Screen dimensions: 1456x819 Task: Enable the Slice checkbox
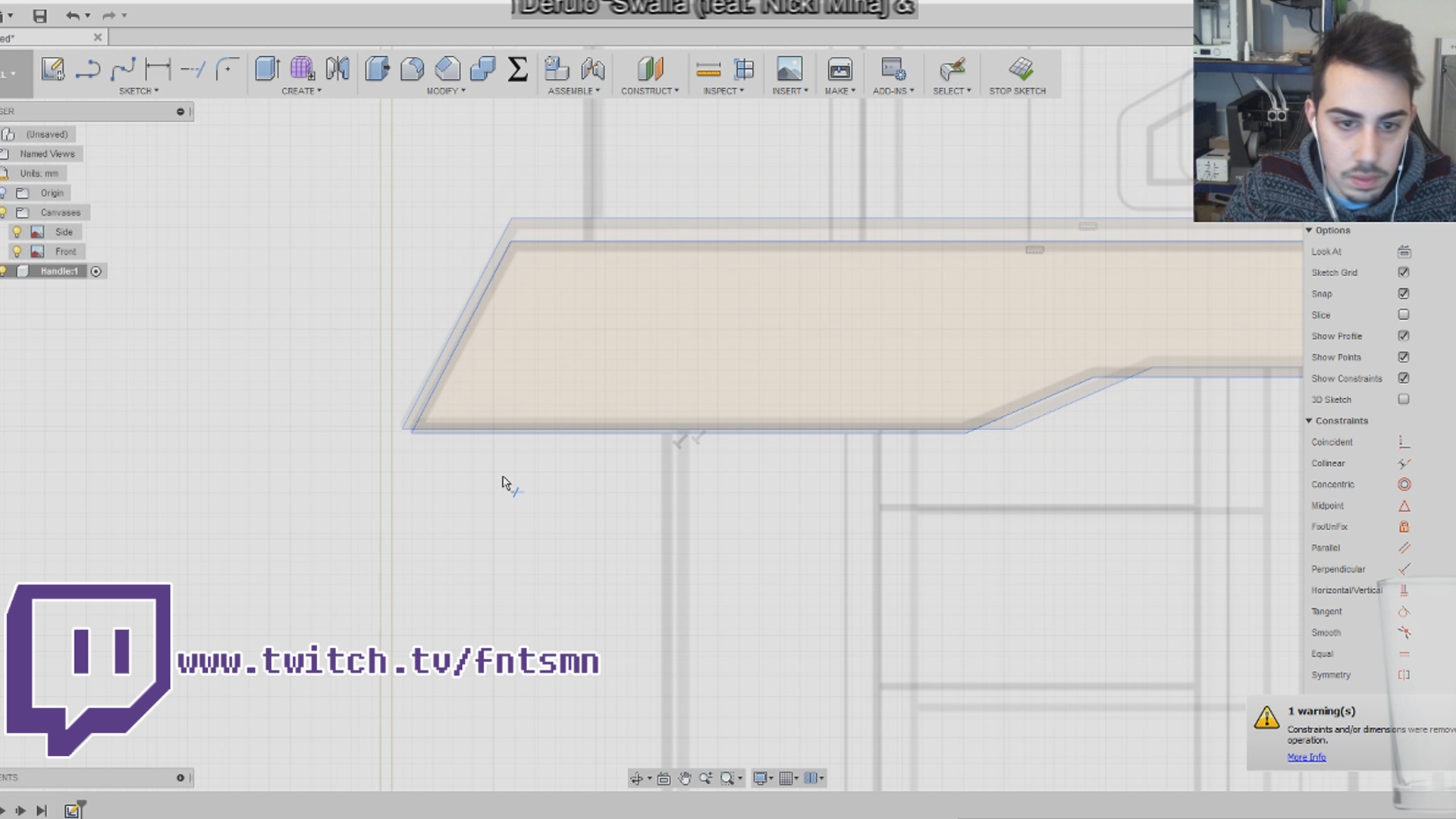point(1404,315)
